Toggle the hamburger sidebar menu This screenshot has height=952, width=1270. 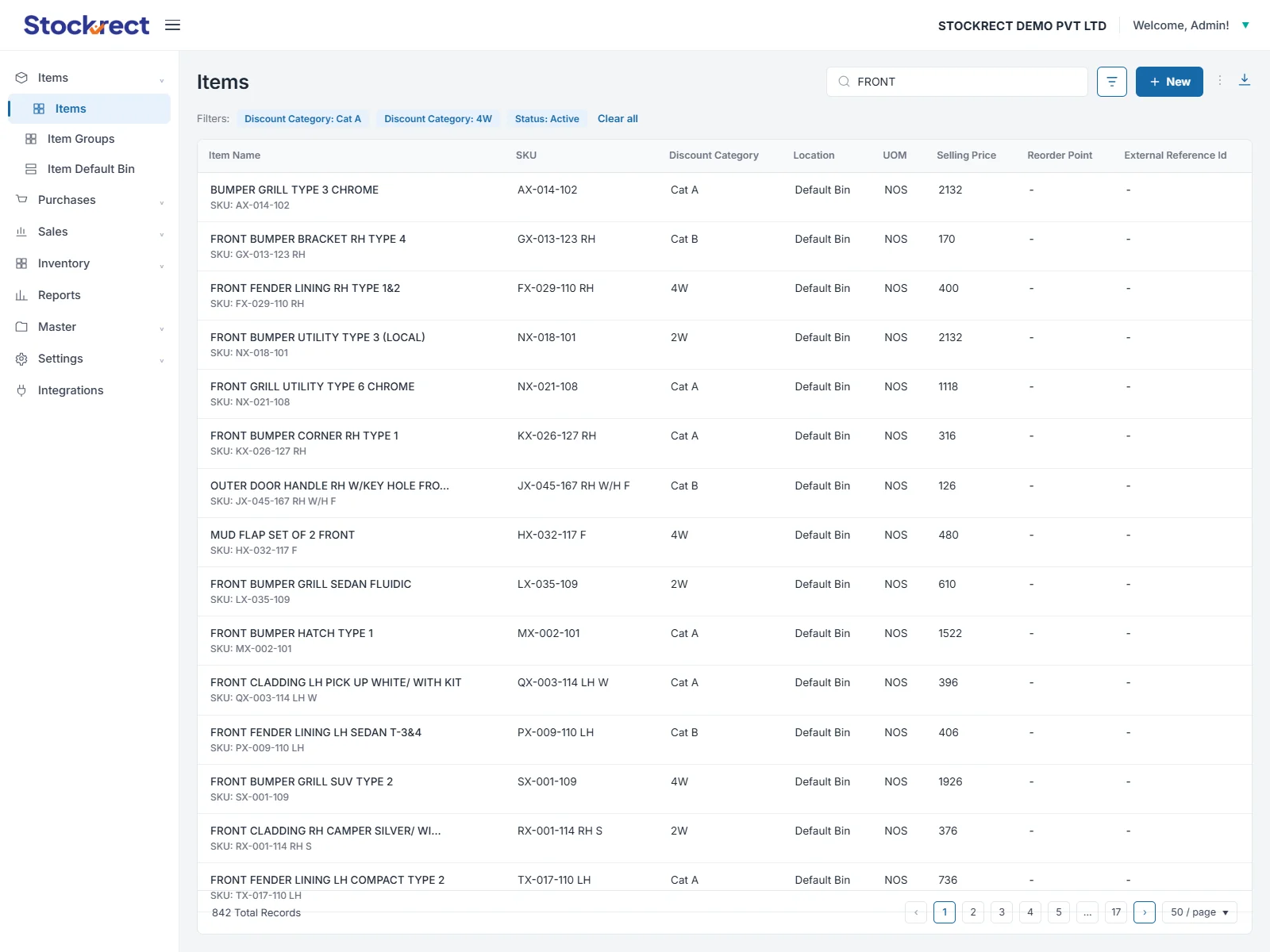172,25
